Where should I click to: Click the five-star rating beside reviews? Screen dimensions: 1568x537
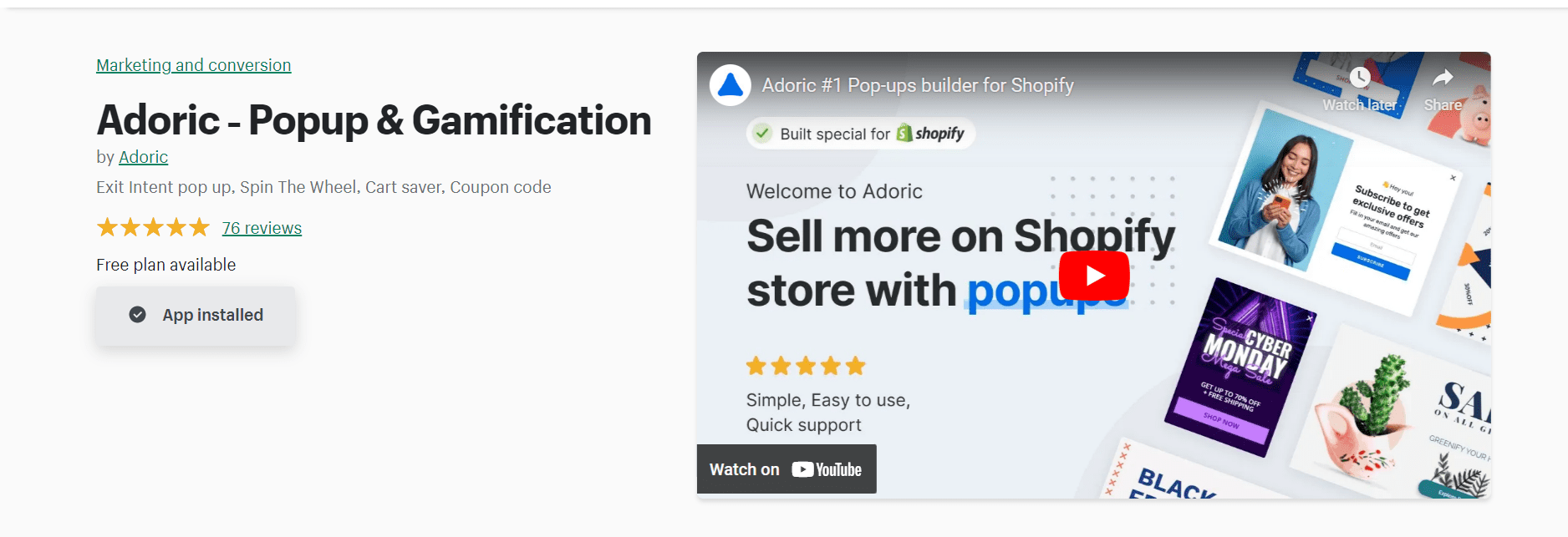(153, 228)
